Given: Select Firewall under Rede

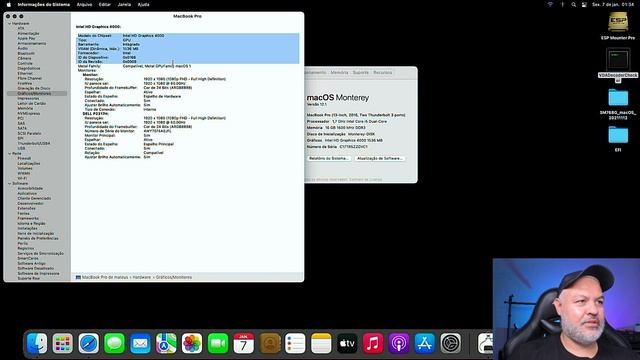Looking at the screenshot, I should tap(24, 158).
